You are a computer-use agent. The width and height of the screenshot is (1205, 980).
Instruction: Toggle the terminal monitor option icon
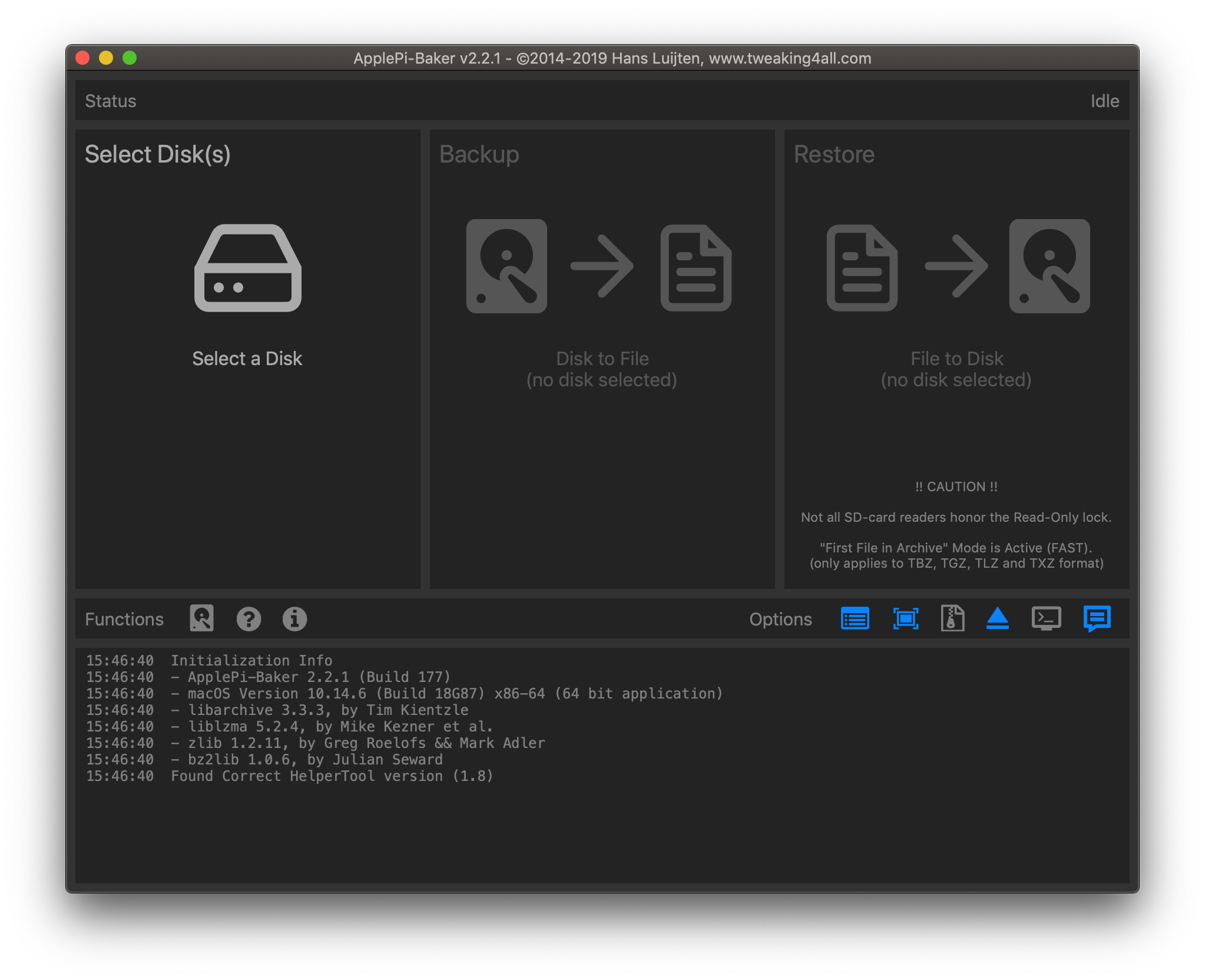pos(1046,618)
